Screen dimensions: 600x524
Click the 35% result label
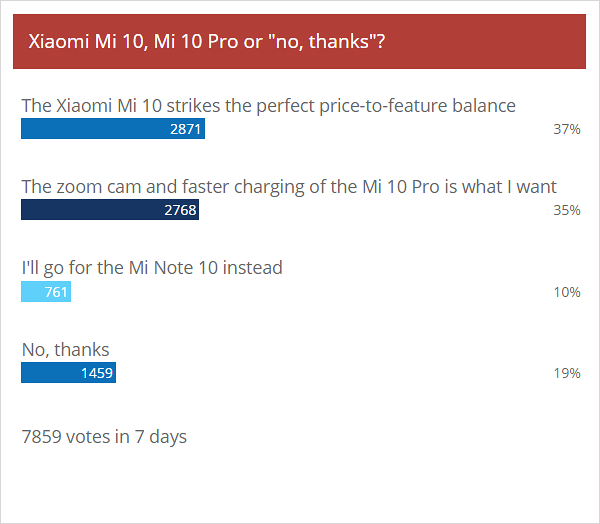[567, 210]
